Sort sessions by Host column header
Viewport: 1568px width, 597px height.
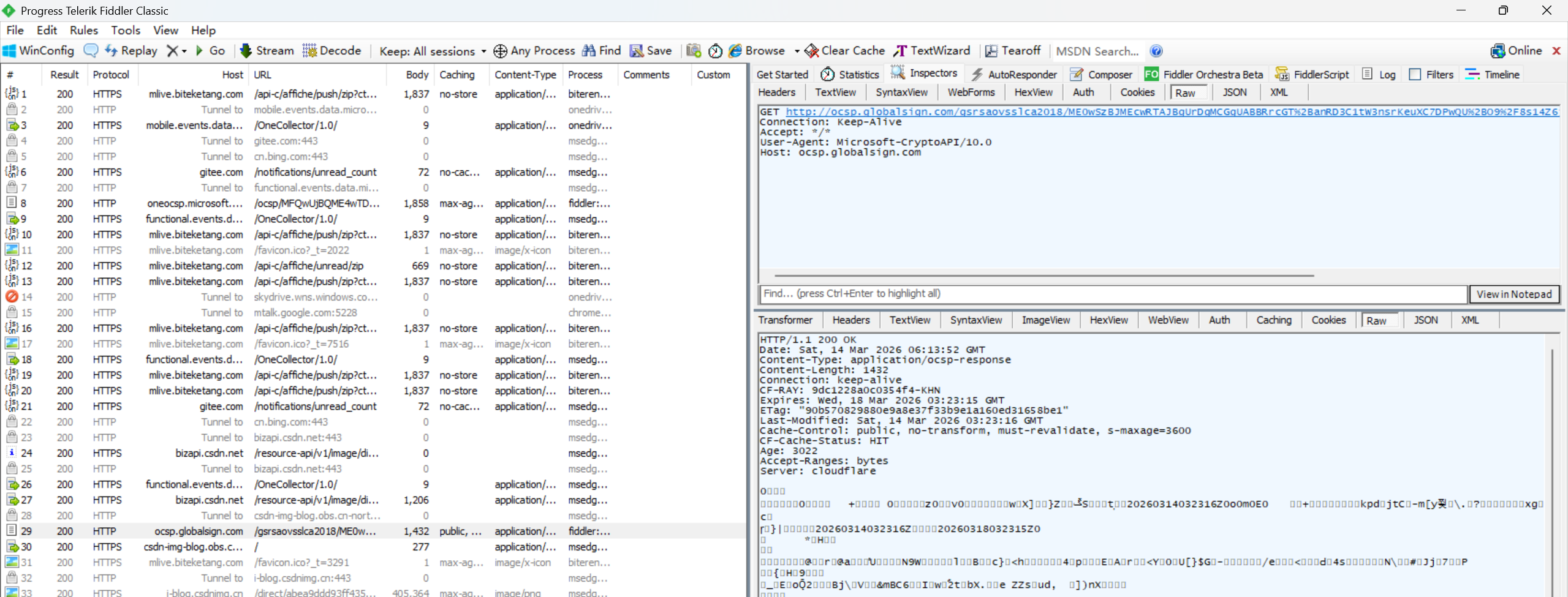click(194, 75)
